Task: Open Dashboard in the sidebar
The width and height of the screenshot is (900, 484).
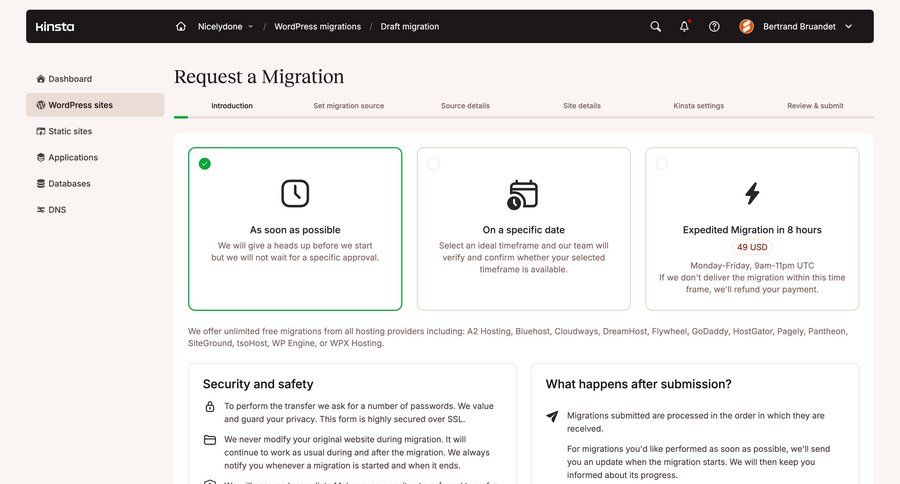Action: coord(95,79)
